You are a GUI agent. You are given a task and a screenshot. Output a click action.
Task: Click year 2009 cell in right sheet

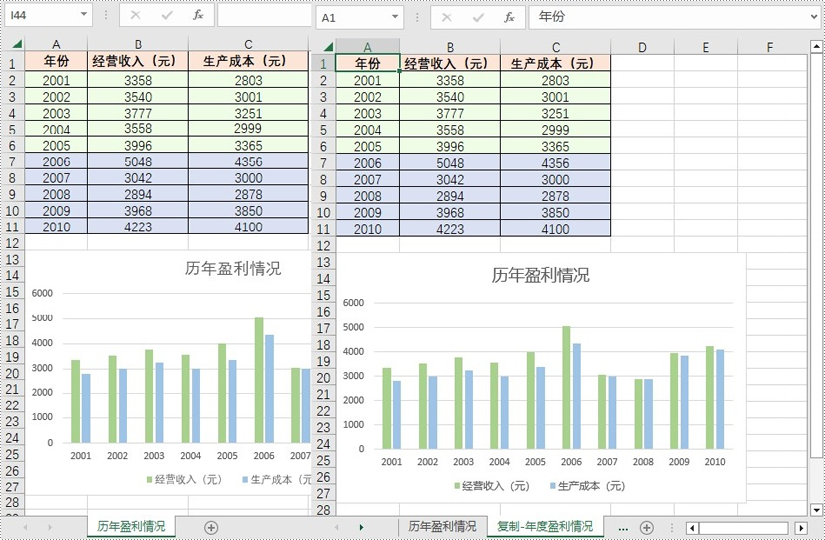click(368, 213)
